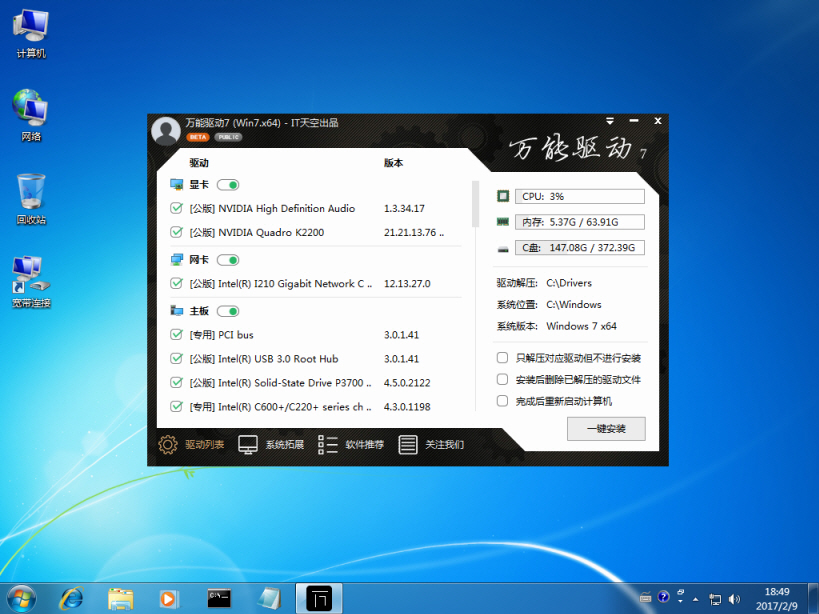Click the CPU usage progress indicator

coord(580,196)
